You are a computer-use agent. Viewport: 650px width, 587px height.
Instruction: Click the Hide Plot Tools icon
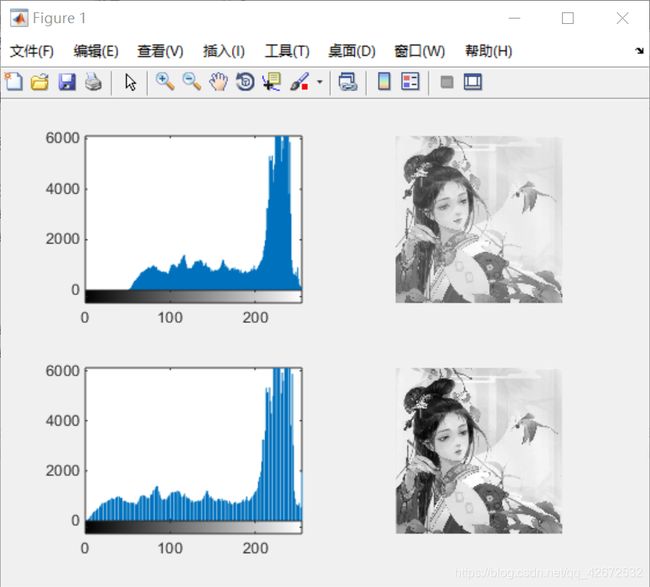(446, 82)
